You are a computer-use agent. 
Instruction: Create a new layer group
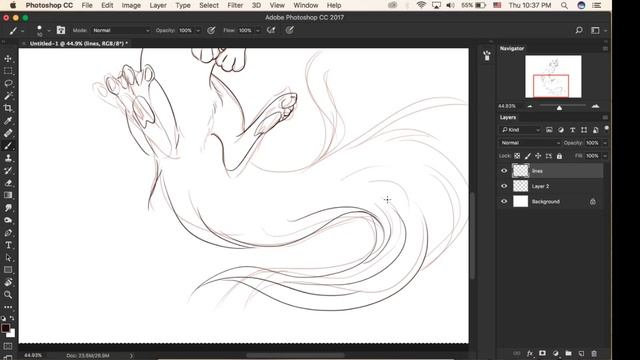(569, 353)
